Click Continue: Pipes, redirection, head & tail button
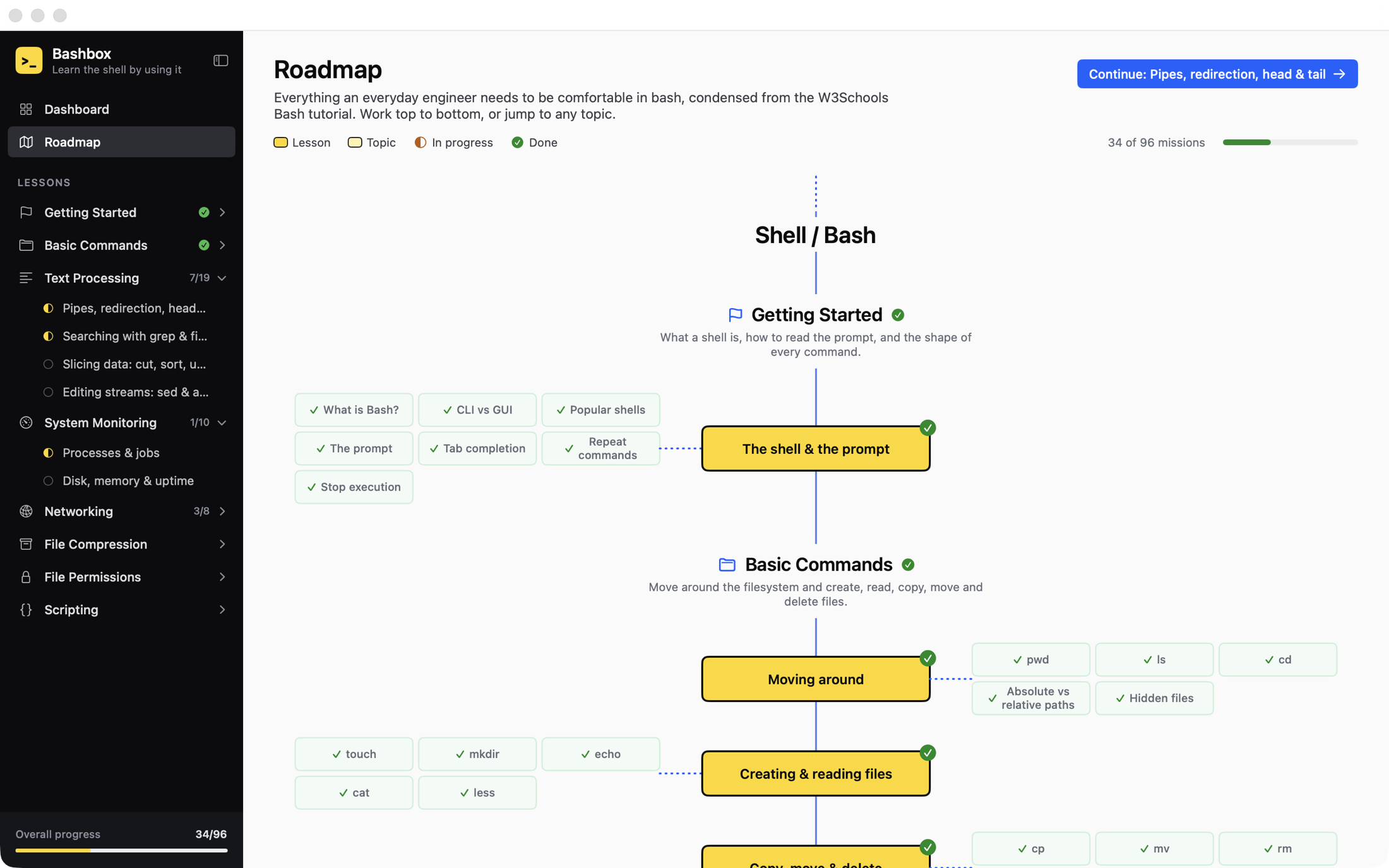 tap(1217, 74)
